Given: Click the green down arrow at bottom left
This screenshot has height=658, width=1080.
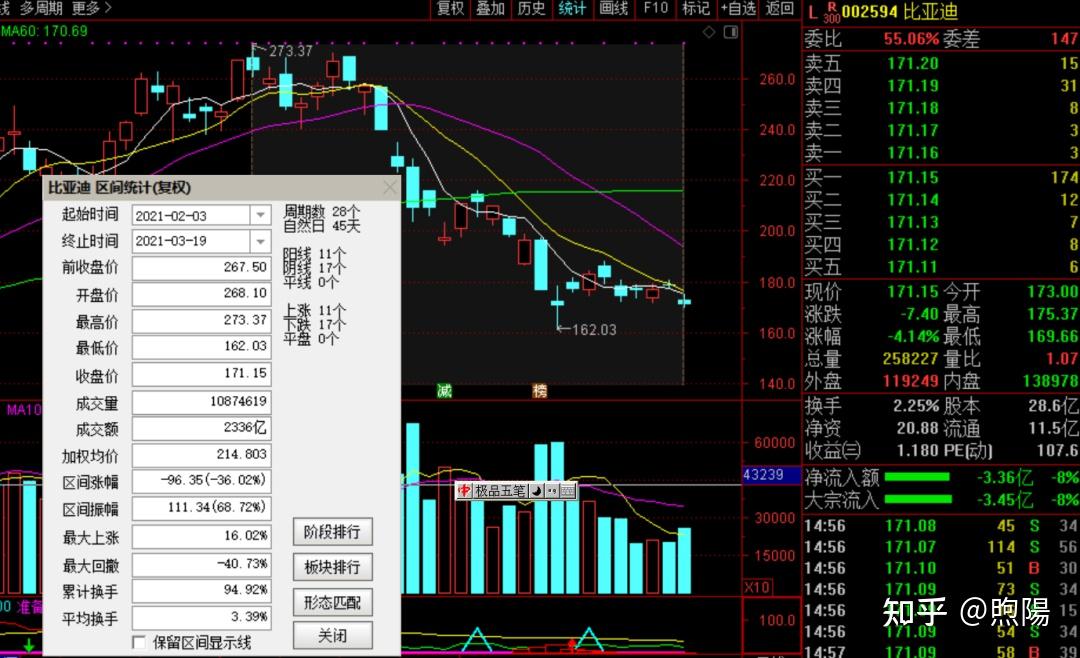Looking at the screenshot, I should click(x=29, y=646).
